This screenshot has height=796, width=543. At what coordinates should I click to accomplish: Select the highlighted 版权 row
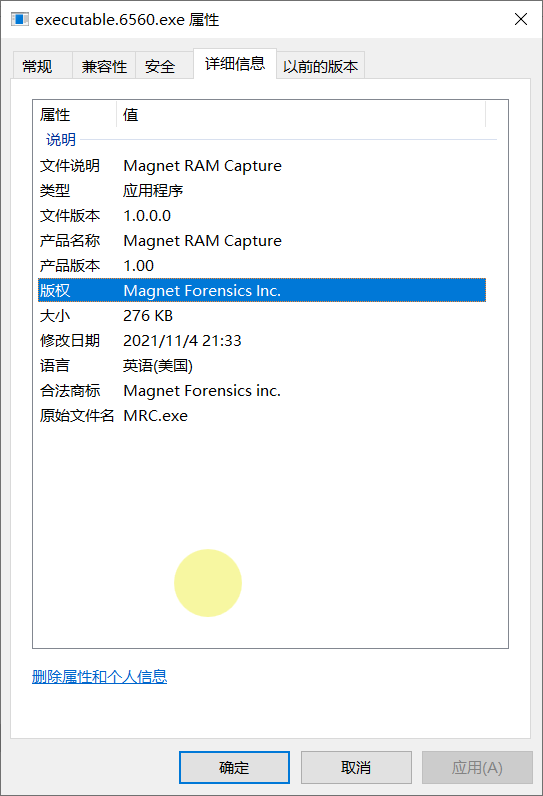262,290
